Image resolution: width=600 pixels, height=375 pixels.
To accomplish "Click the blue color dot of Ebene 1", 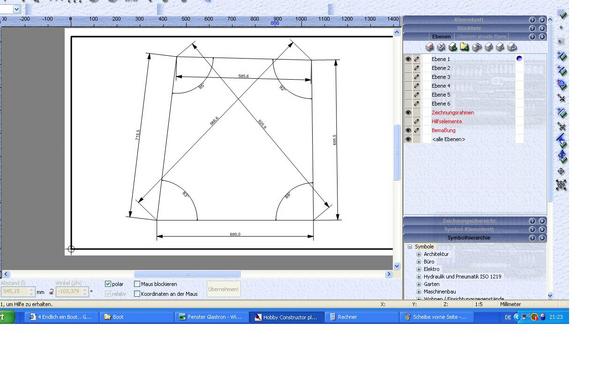I will tap(519, 59).
